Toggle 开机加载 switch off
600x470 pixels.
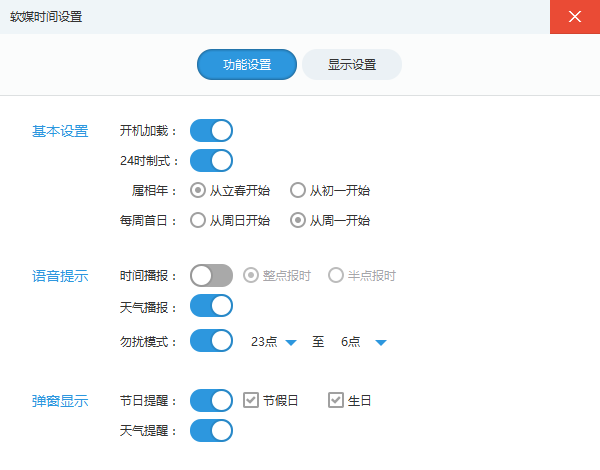point(211,130)
